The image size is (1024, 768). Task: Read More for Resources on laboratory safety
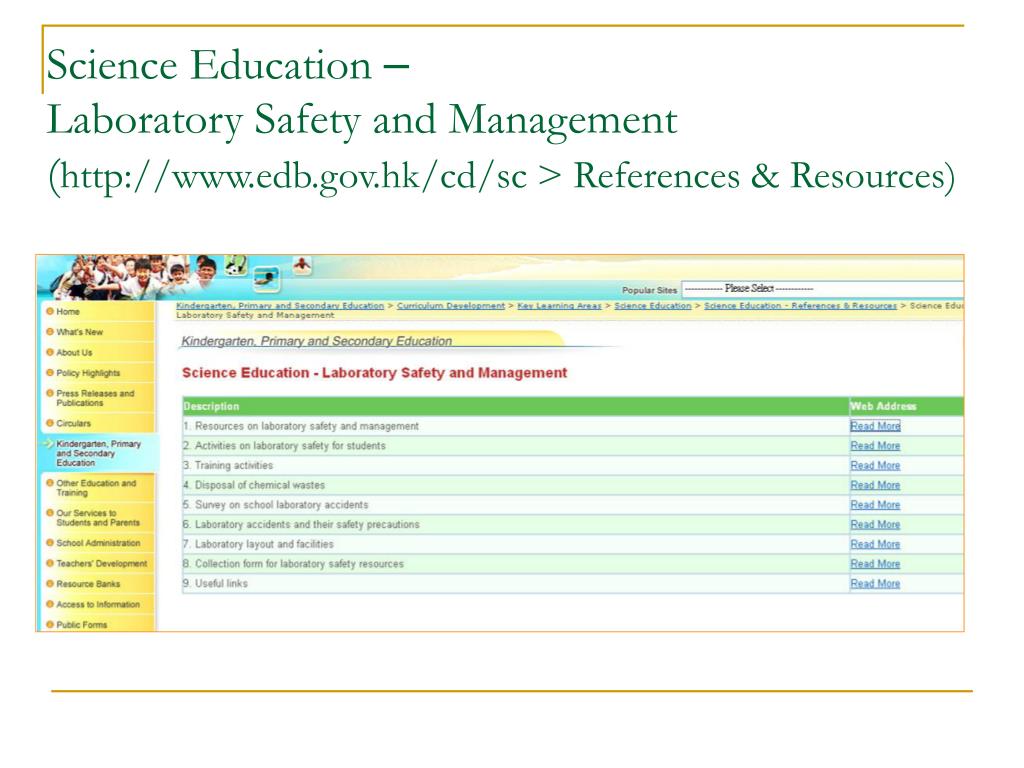[x=875, y=426]
